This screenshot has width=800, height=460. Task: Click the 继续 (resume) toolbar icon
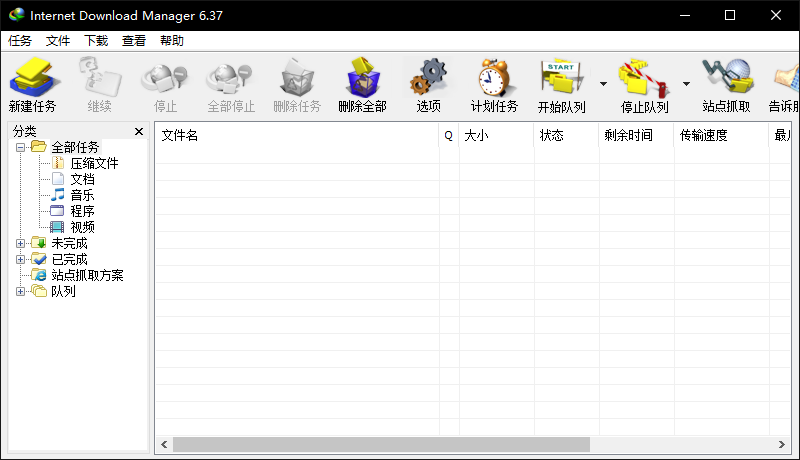point(99,78)
